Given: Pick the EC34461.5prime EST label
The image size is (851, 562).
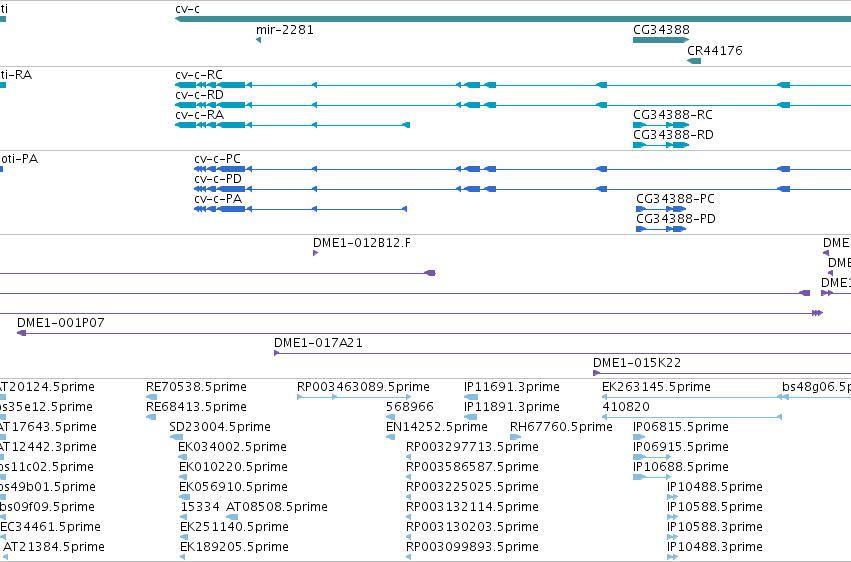Looking at the screenshot, I should click(x=50, y=527).
